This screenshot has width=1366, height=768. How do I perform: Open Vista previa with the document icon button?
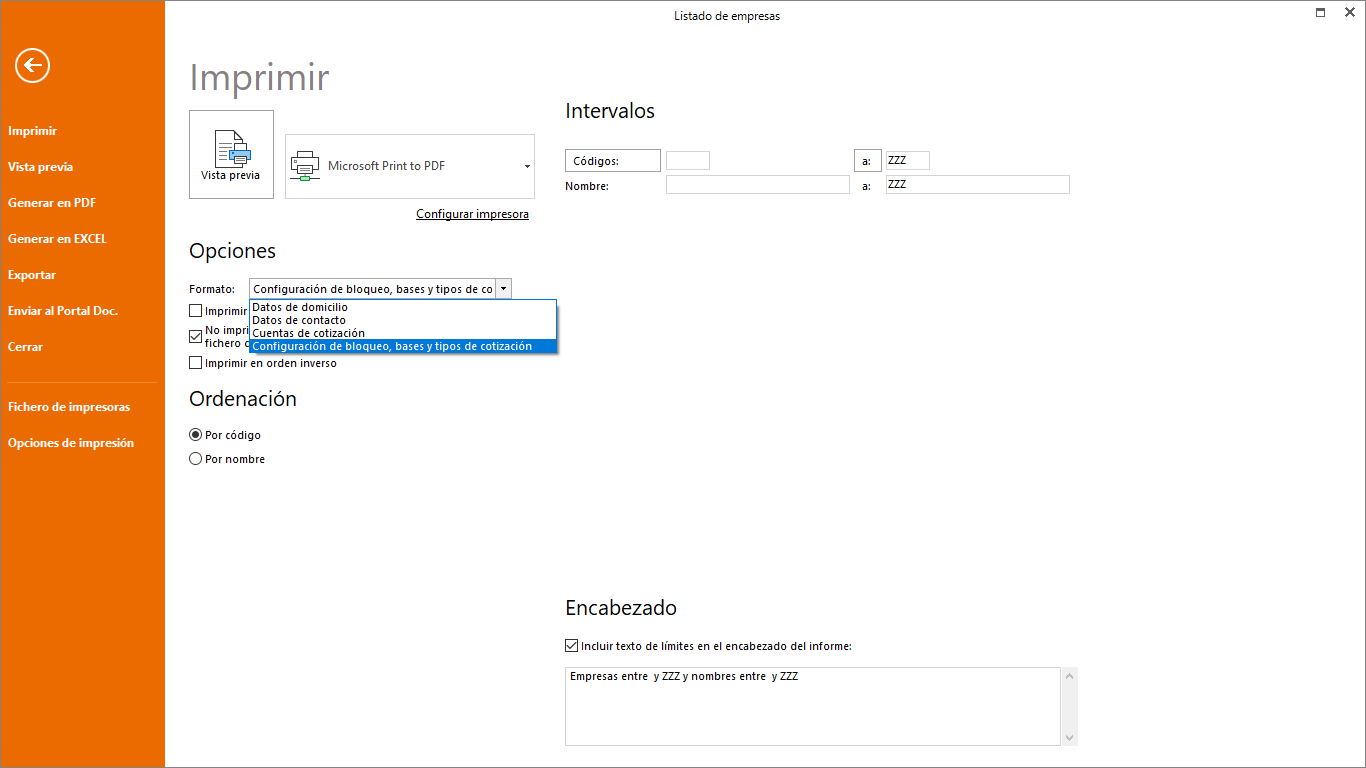[x=231, y=155]
